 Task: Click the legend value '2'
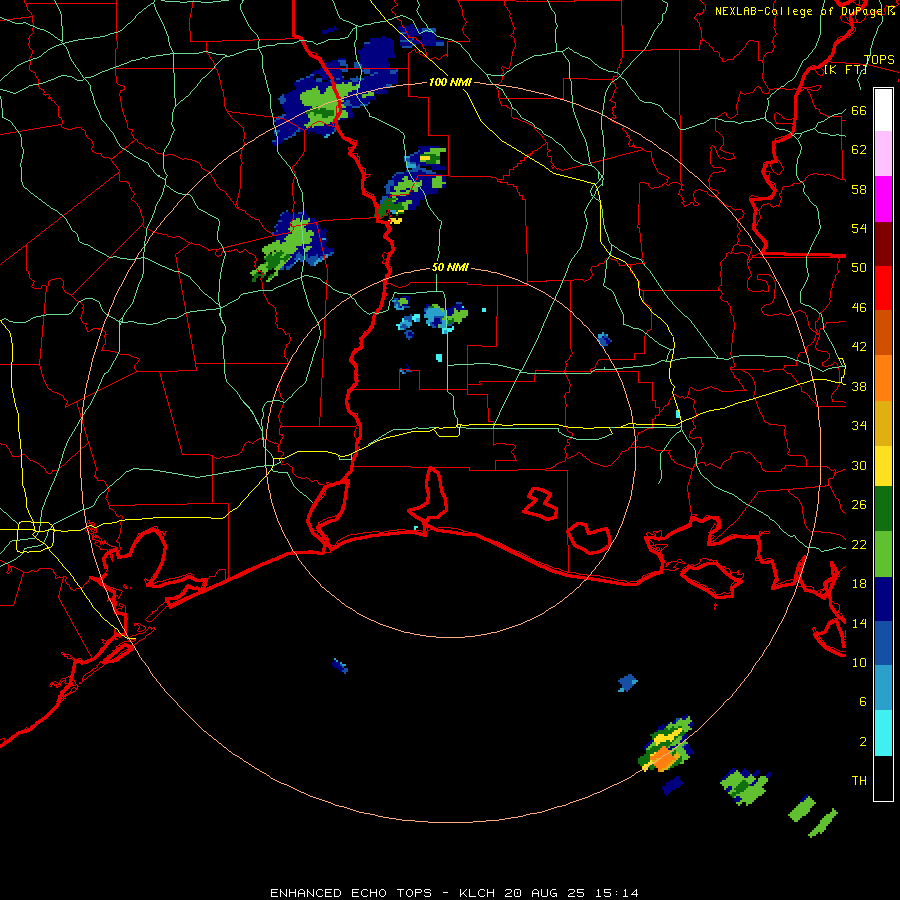[x=863, y=741]
